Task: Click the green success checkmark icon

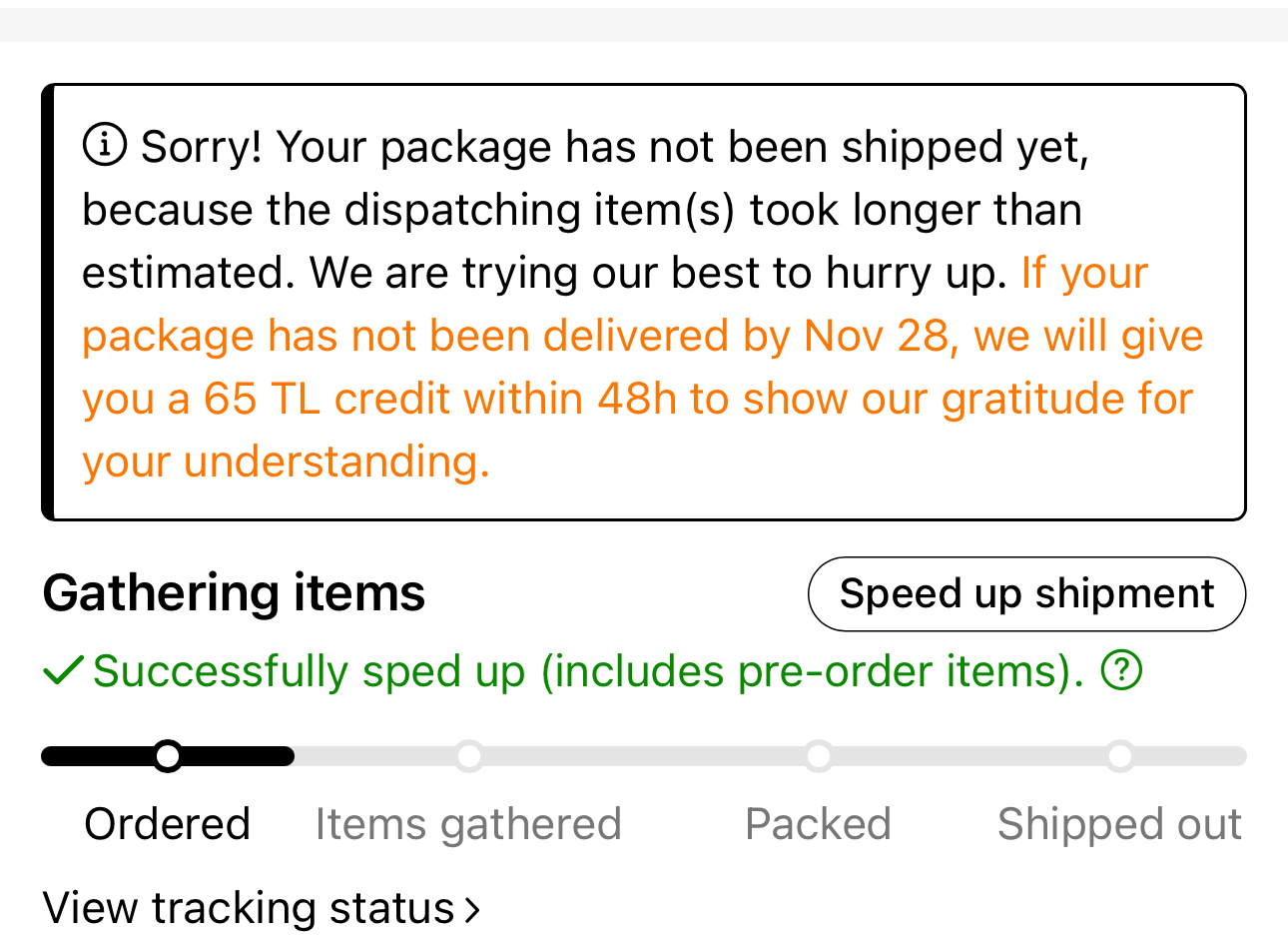Action: click(63, 670)
